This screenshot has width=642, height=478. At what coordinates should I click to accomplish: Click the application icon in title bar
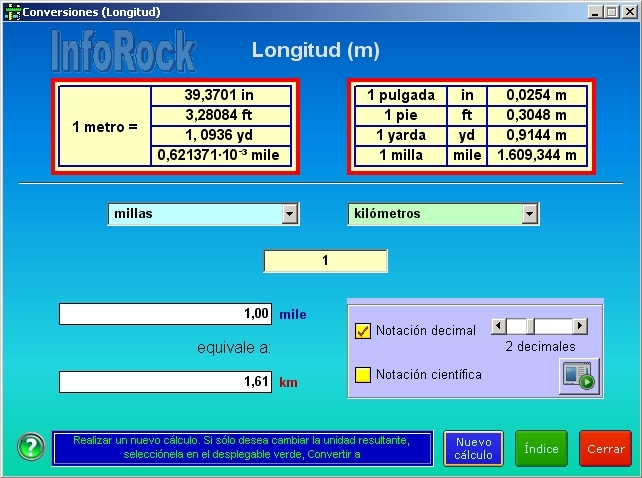point(11,11)
